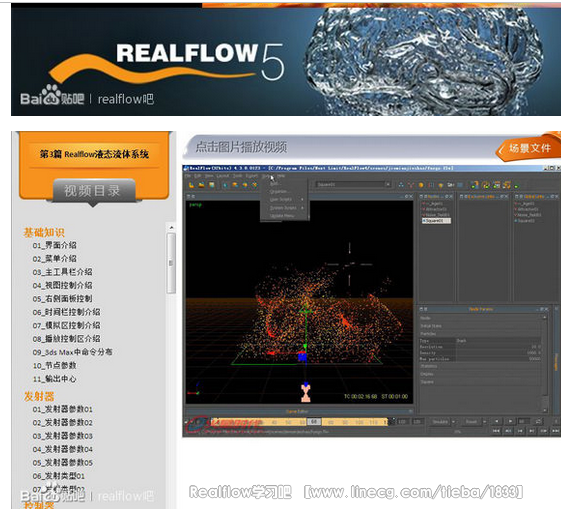Image resolution: width=561 pixels, height=509 pixels.
Task: Open lesson 02_发射器参数02
Action: point(63,422)
